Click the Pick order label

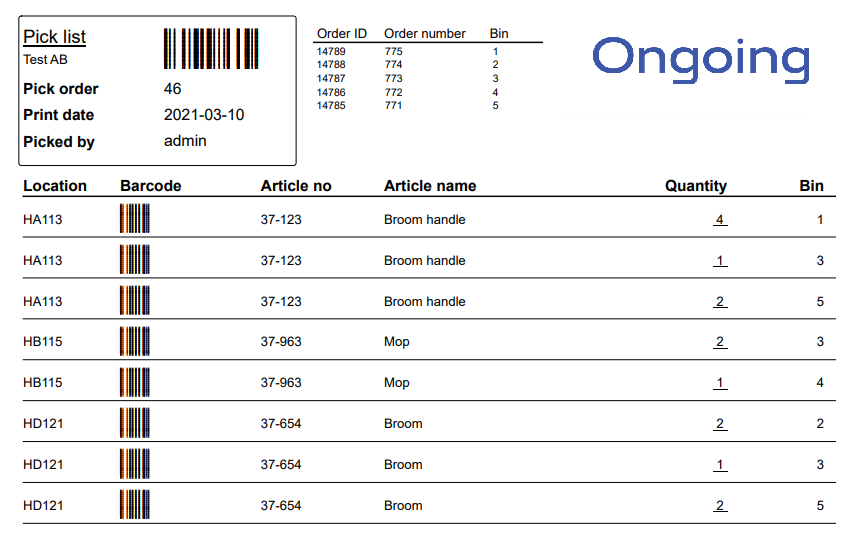pyautogui.click(x=61, y=89)
